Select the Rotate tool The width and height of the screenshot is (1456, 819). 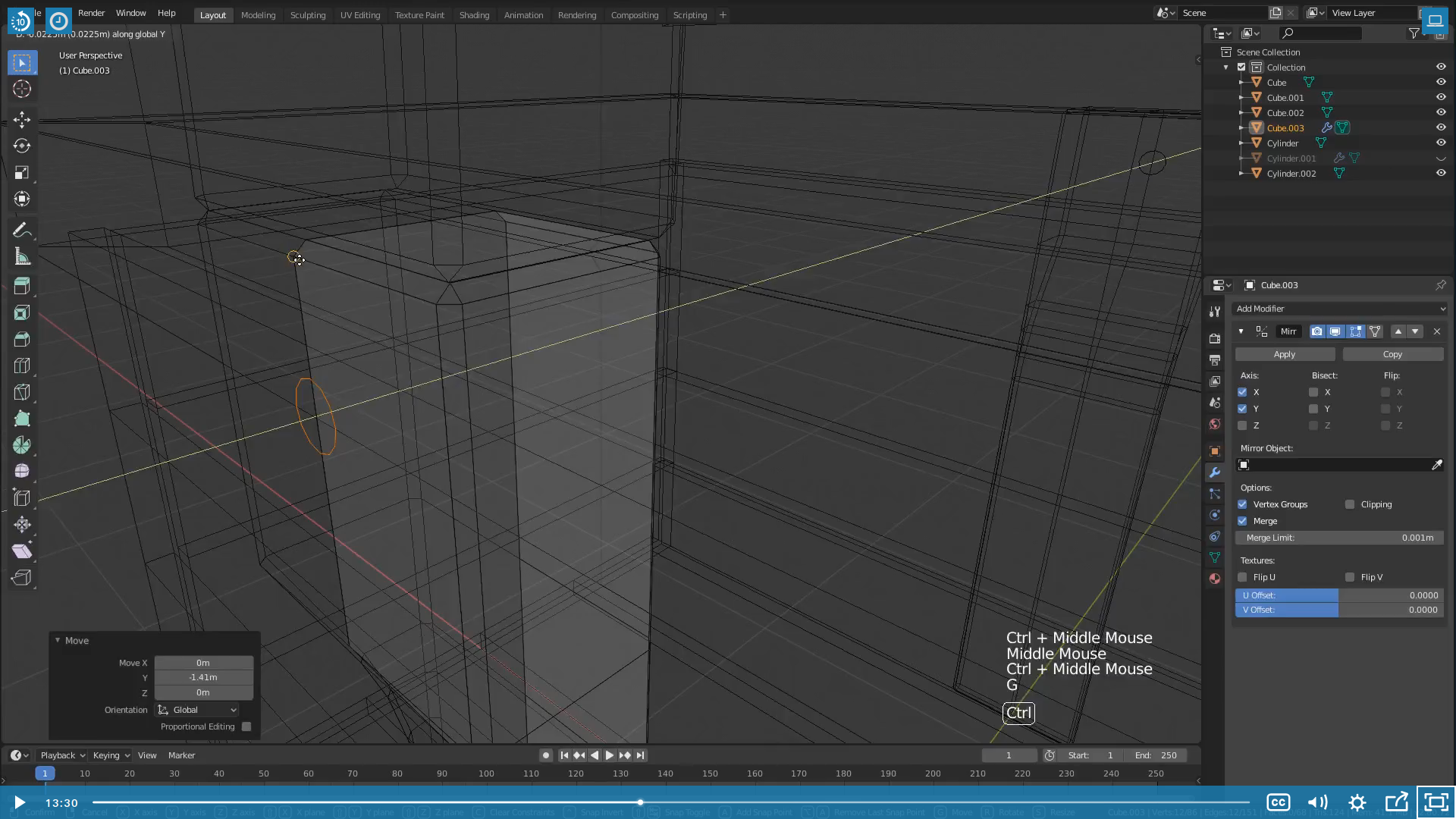click(x=22, y=146)
